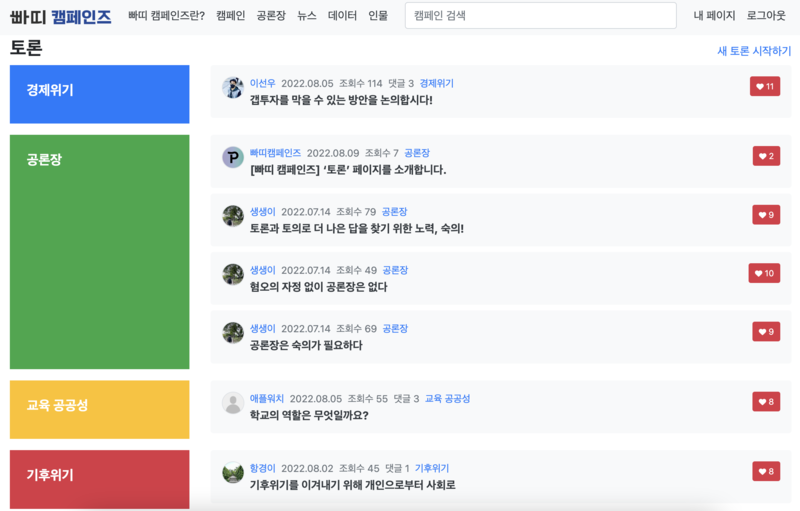The image size is (800, 511).
Task: Click 항경이's profile picture
Action: coord(233,472)
